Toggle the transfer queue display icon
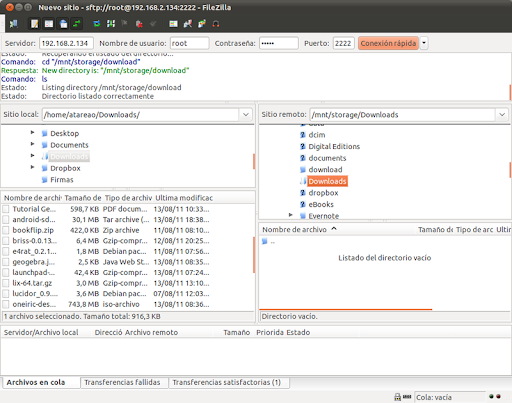 pos(77,24)
